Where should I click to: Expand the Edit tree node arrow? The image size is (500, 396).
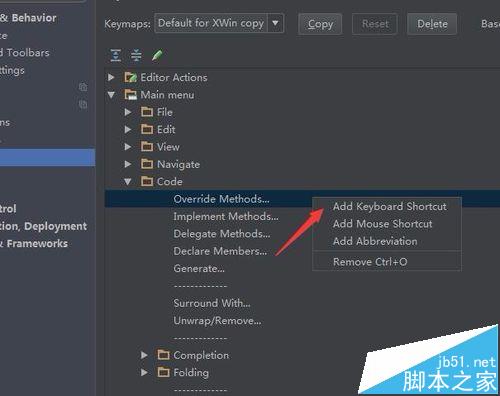tap(128, 129)
